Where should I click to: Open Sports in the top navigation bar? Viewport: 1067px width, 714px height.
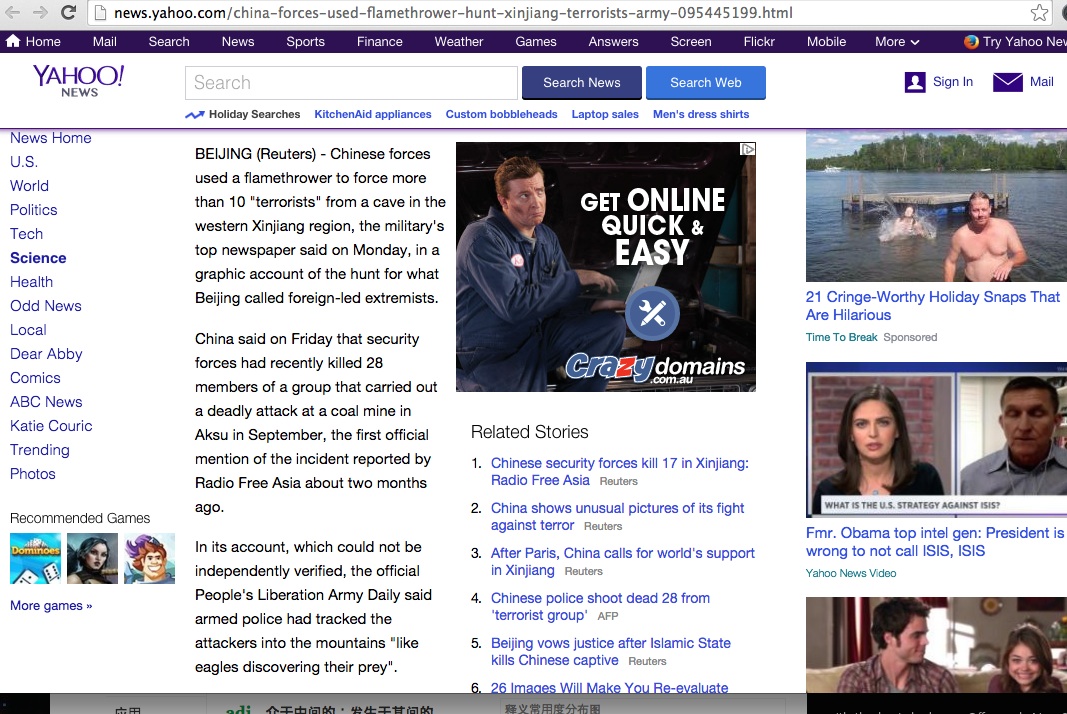tap(306, 42)
